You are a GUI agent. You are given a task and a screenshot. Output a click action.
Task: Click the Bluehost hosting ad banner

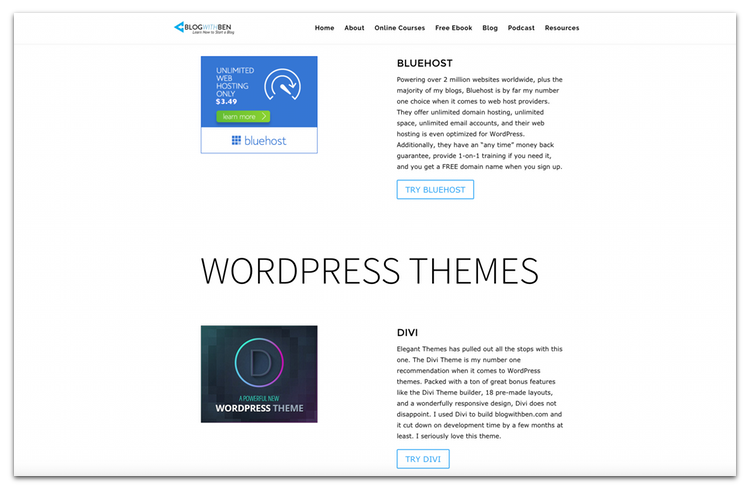(x=259, y=105)
